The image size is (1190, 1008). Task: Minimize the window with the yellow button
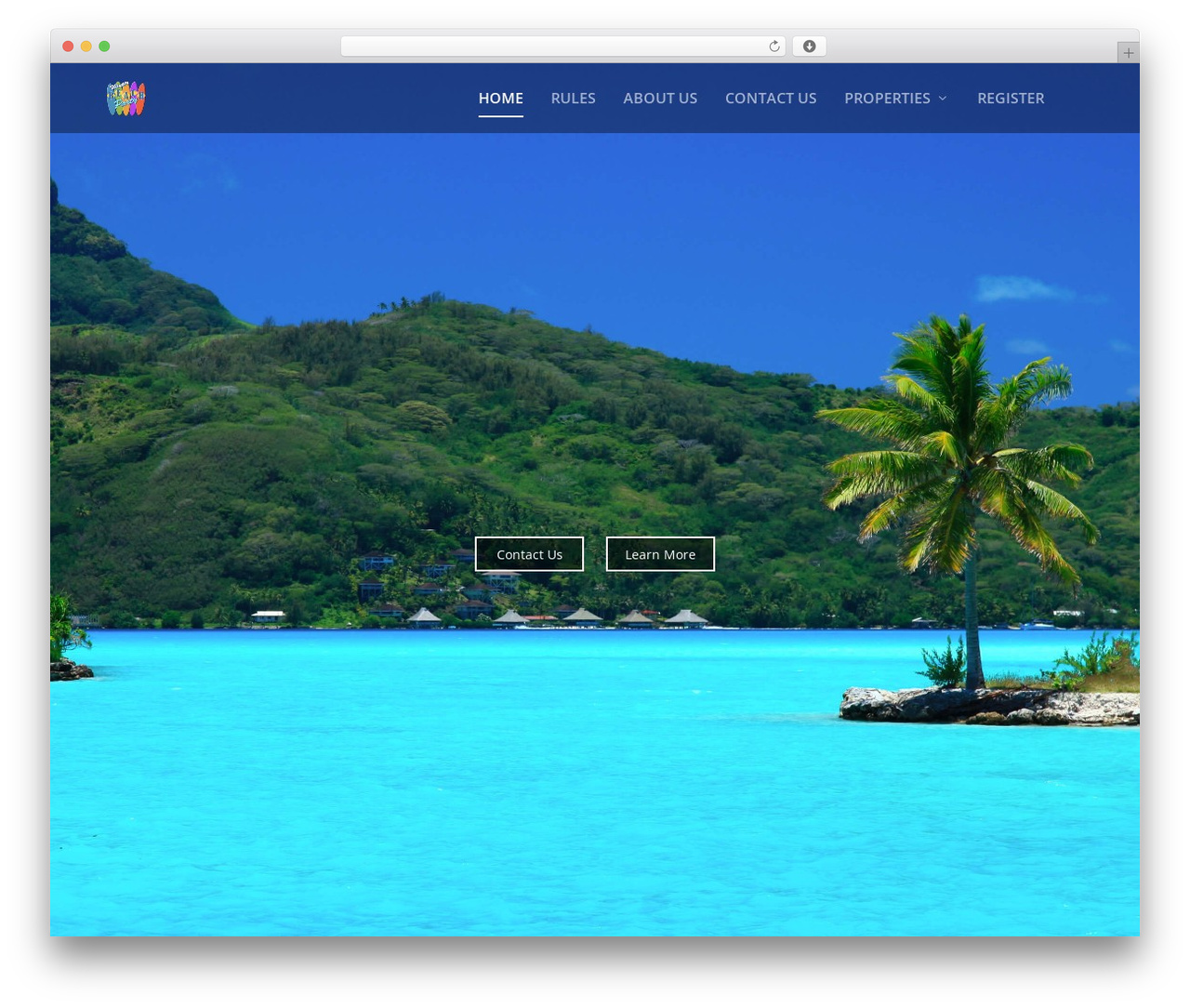(x=86, y=46)
